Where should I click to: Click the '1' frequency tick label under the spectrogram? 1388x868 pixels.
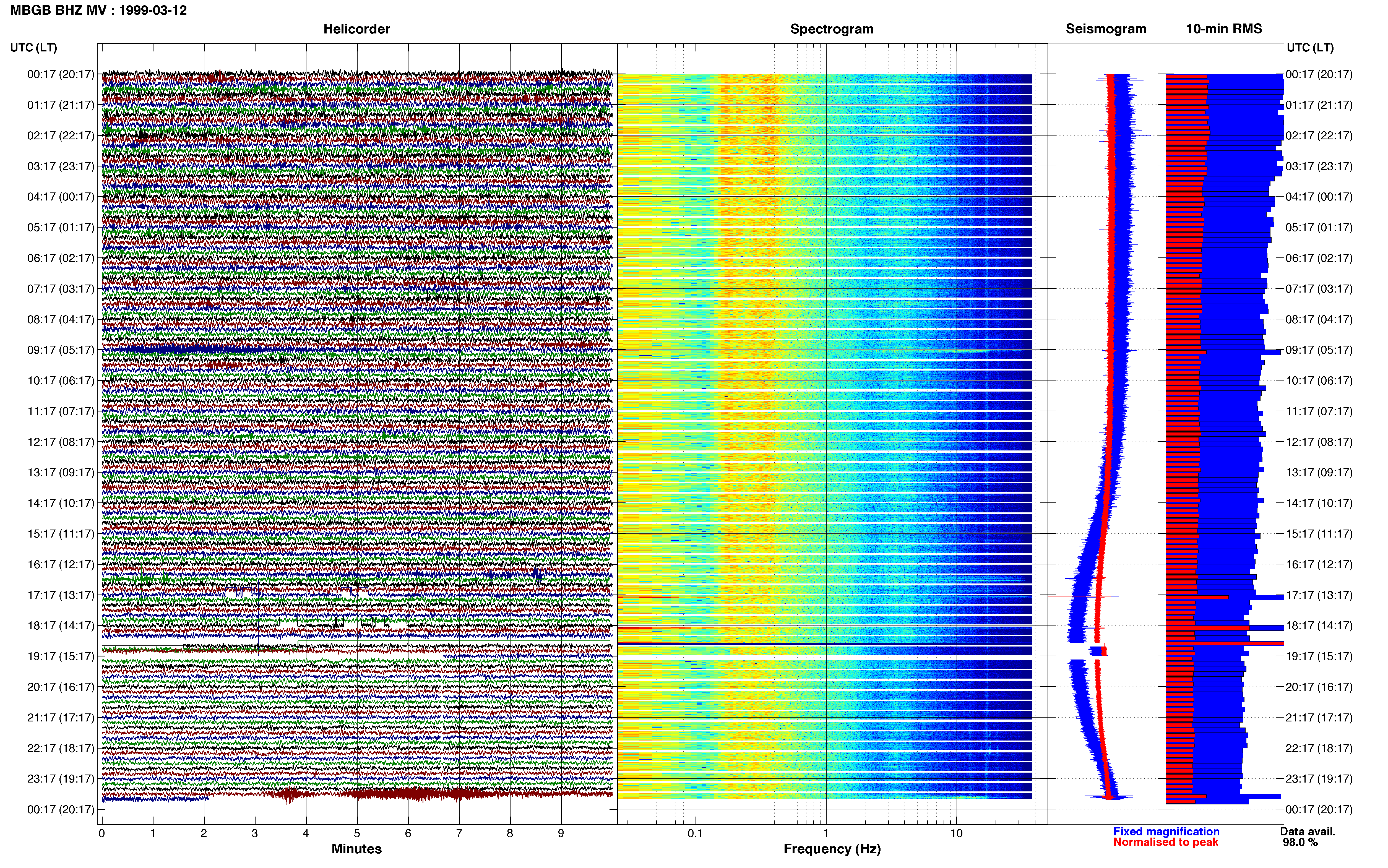(826, 833)
